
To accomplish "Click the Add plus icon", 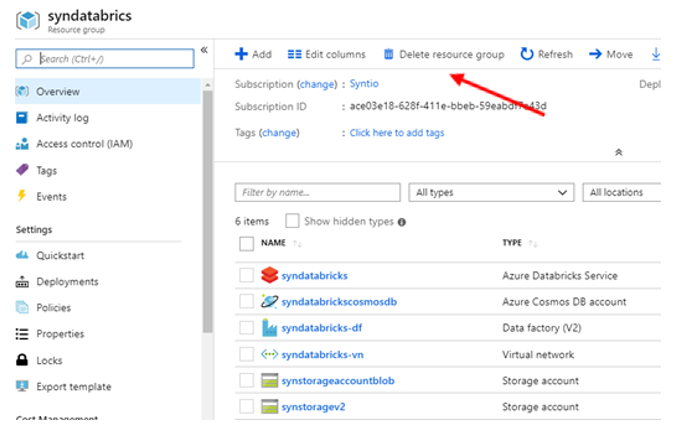I will click(x=241, y=54).
